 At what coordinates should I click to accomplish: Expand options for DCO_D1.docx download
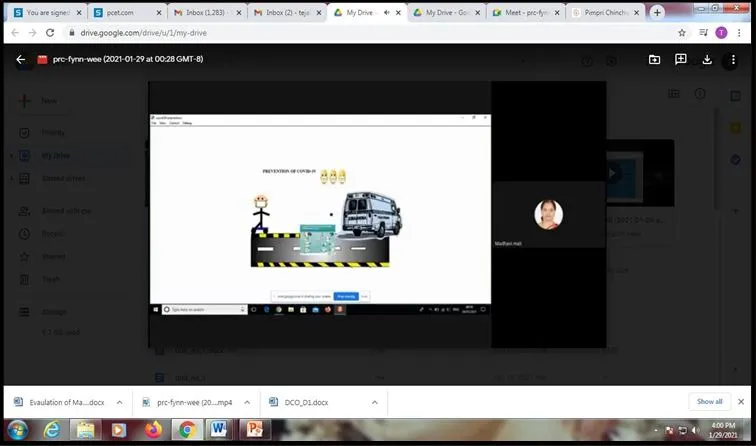point(375,402)
